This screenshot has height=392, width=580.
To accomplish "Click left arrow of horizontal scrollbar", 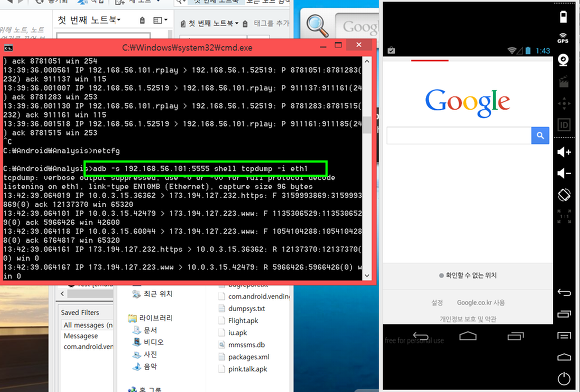I will point(62,294).
